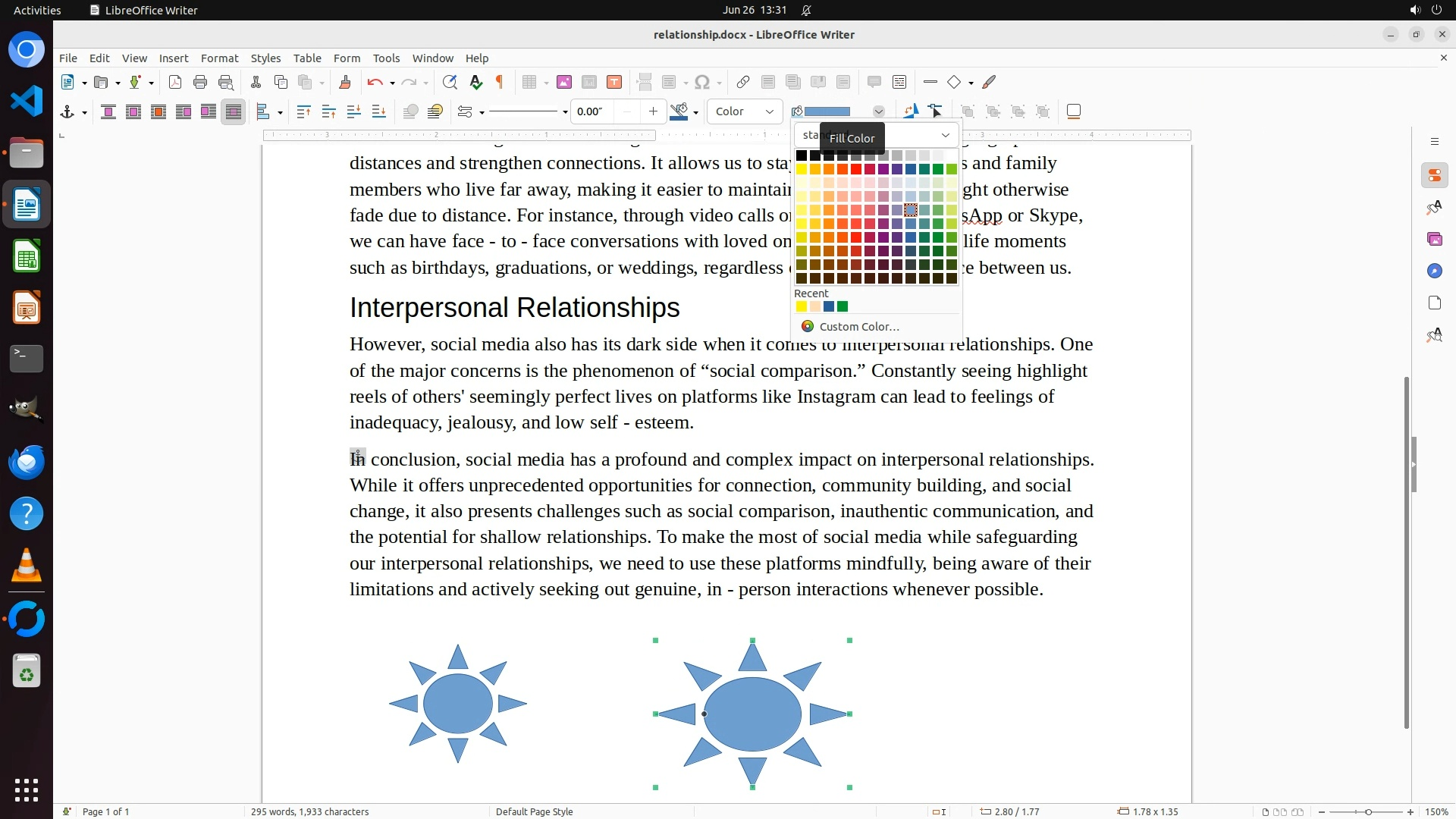Viewport: 1456px width, 819px height.
Task: Click Custom Color option
Action: pos(858,327)
